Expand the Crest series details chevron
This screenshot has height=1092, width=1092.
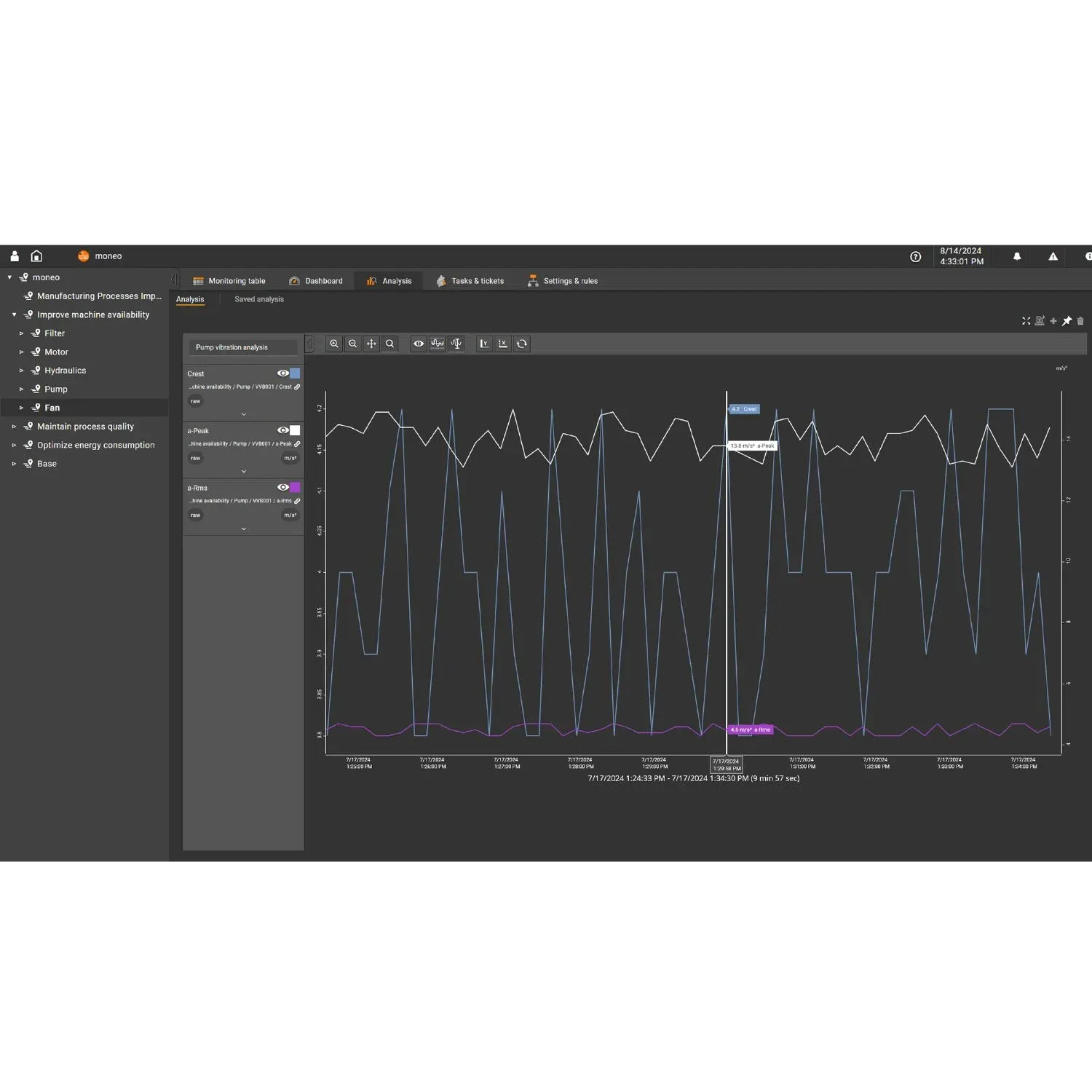pos(243,414)
